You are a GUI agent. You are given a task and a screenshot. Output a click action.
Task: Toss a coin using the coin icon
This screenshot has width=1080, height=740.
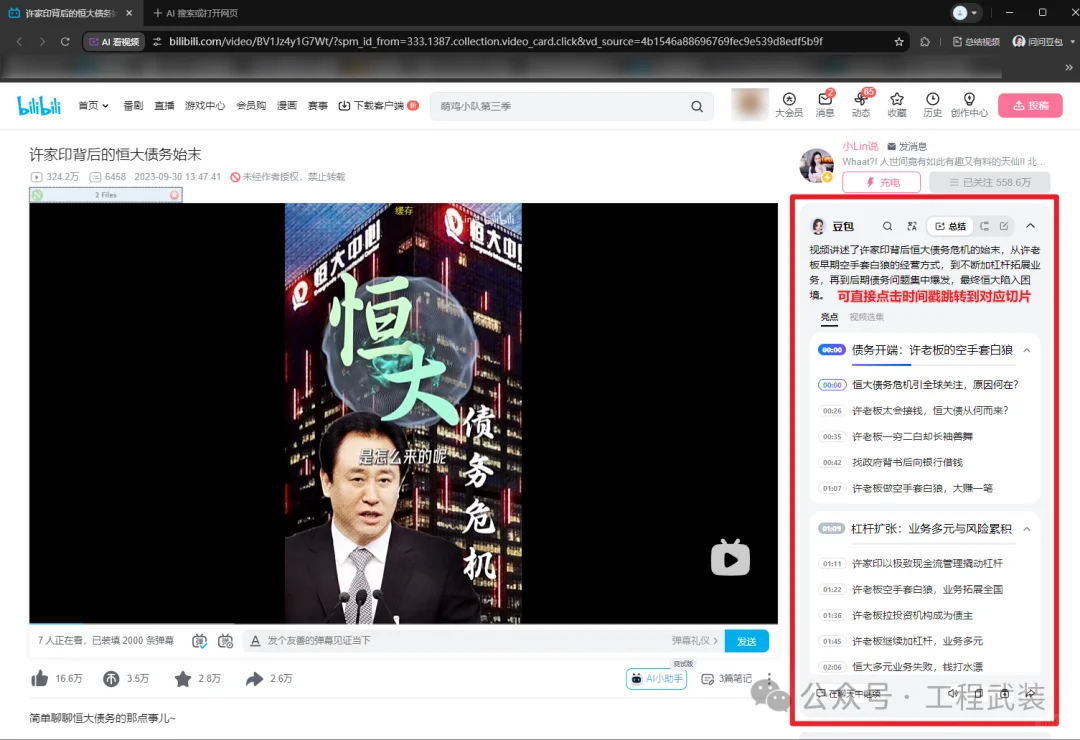pyautogui.click(x=109, y=678)
